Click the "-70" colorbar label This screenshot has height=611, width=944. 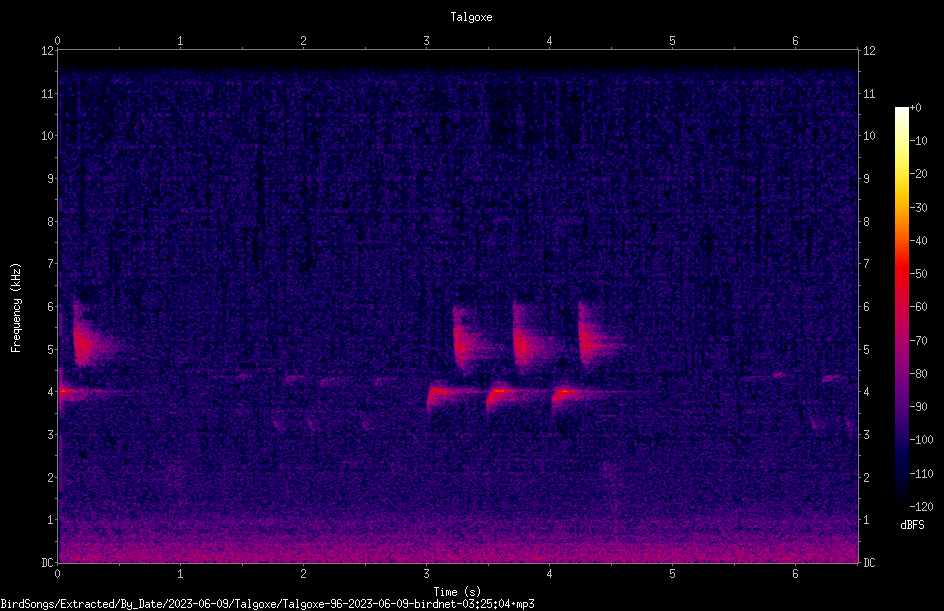918,341
